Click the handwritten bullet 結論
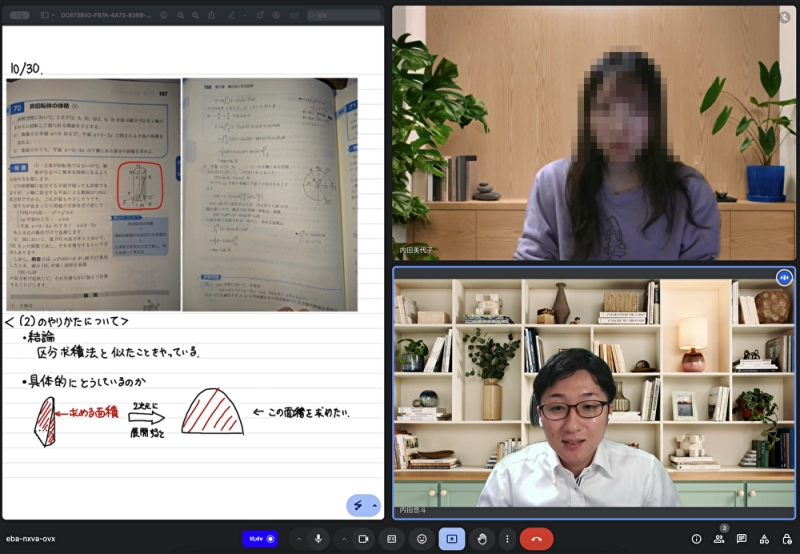The image size is (800, 554). (x=39, y=337)
